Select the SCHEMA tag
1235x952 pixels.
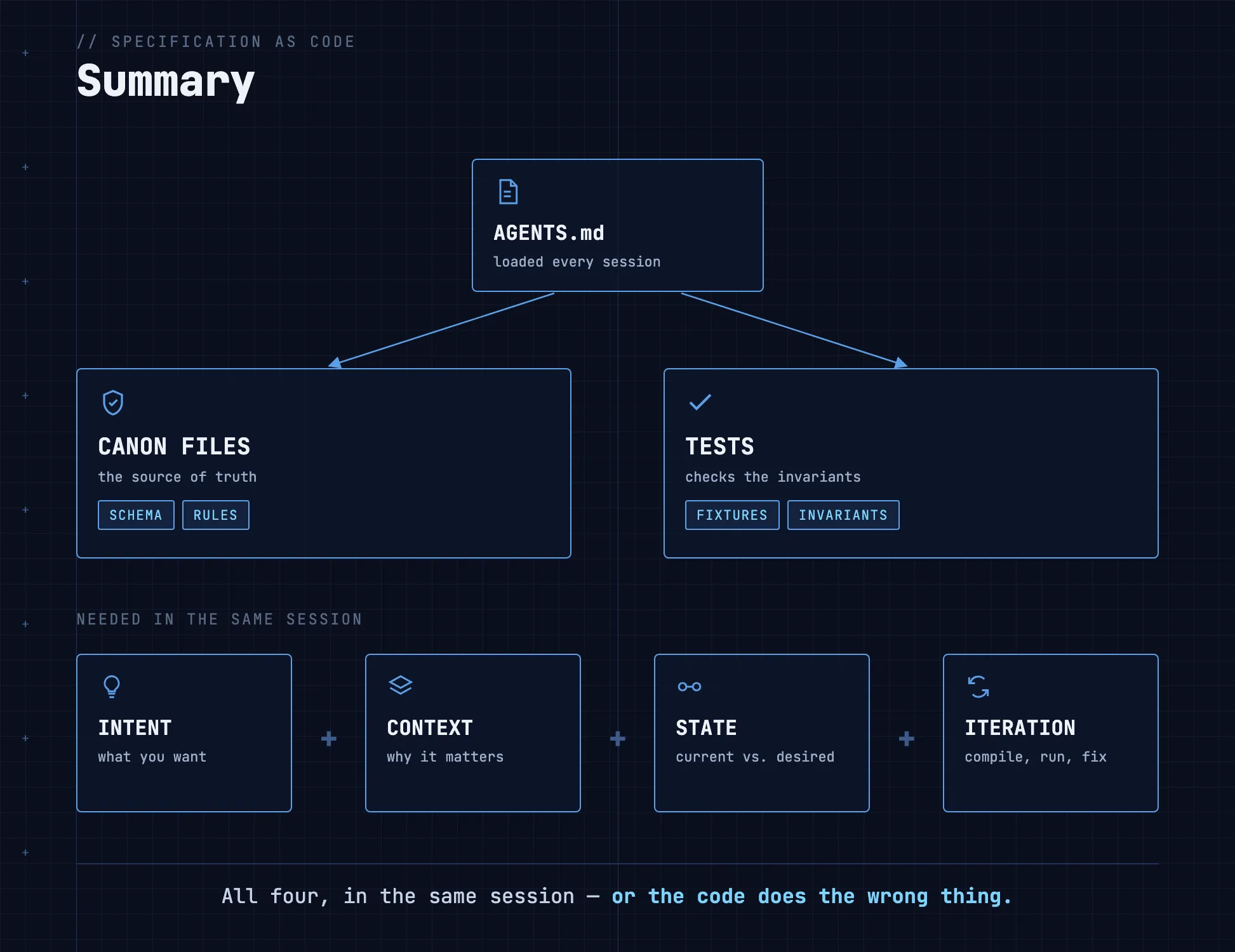click(x=136, y=515)
